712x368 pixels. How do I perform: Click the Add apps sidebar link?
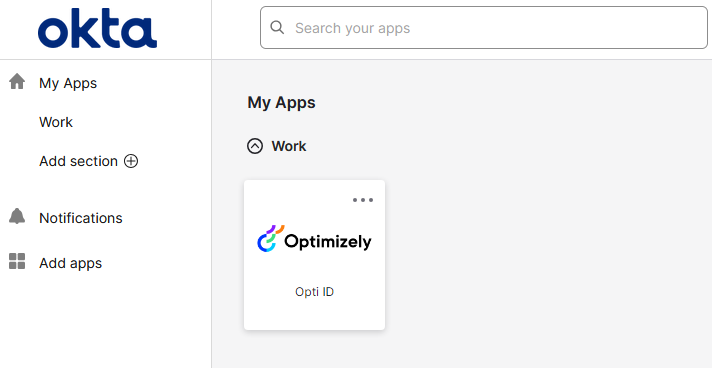click(70, 263)
